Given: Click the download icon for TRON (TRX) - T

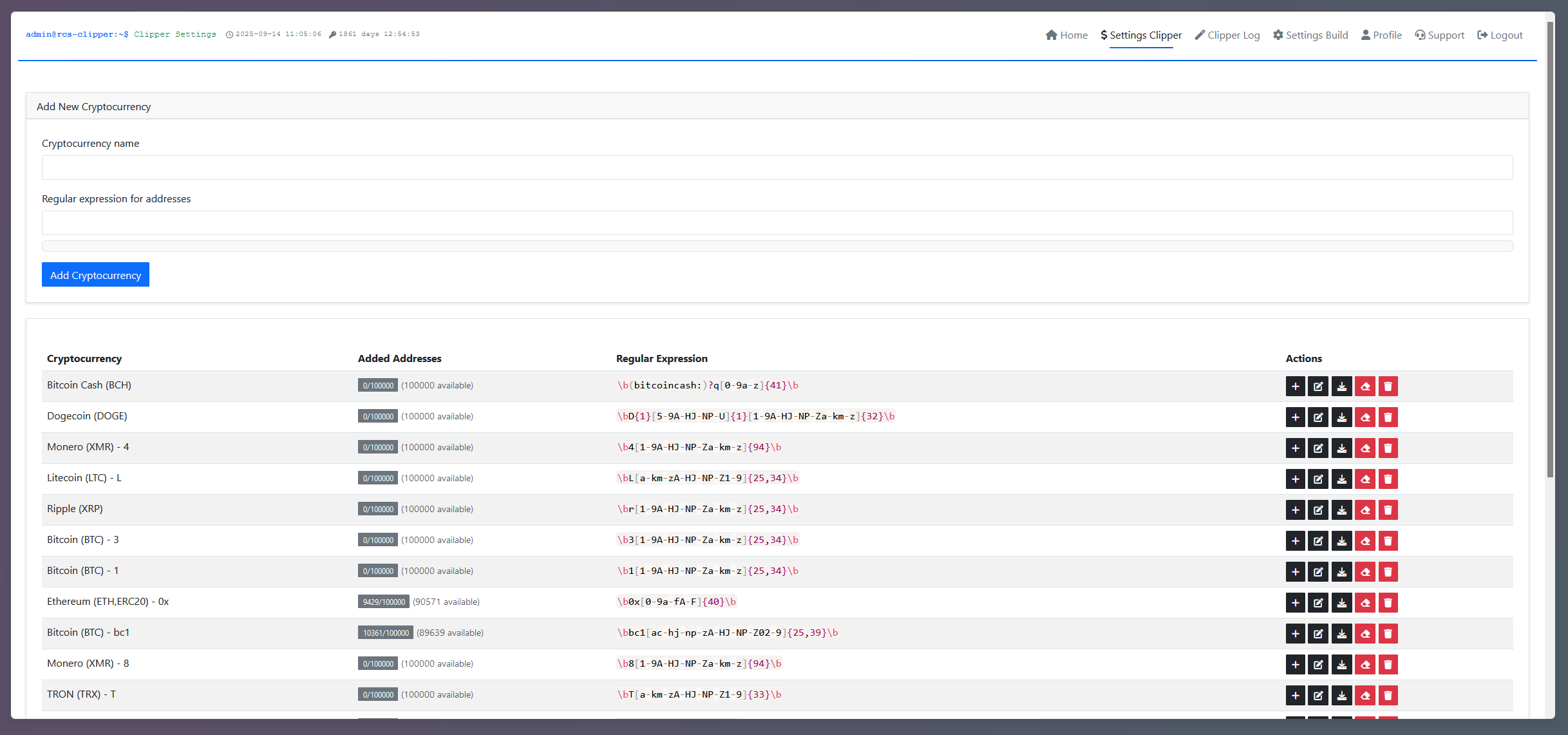Looking at the screenshot, I should 1341,695.
